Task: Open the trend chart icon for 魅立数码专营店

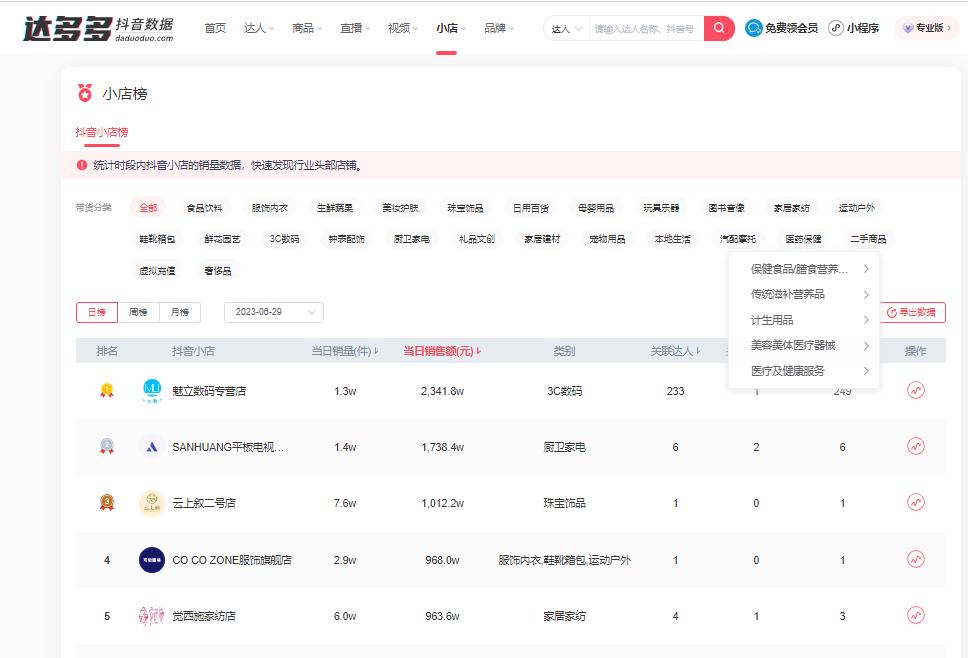Action: 916,389
